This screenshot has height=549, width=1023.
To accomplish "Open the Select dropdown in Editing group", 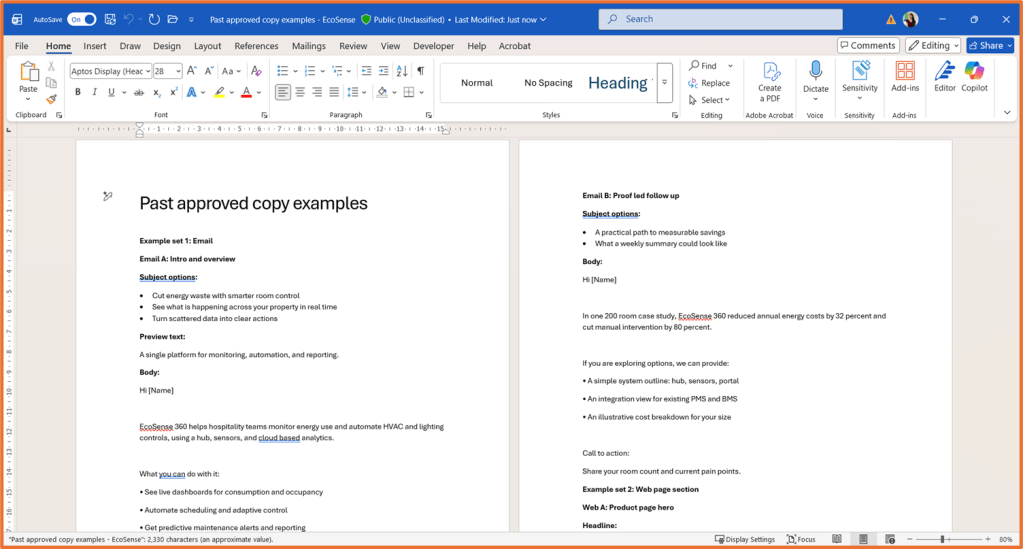I will pyautogui.click(x=710, y=100).
